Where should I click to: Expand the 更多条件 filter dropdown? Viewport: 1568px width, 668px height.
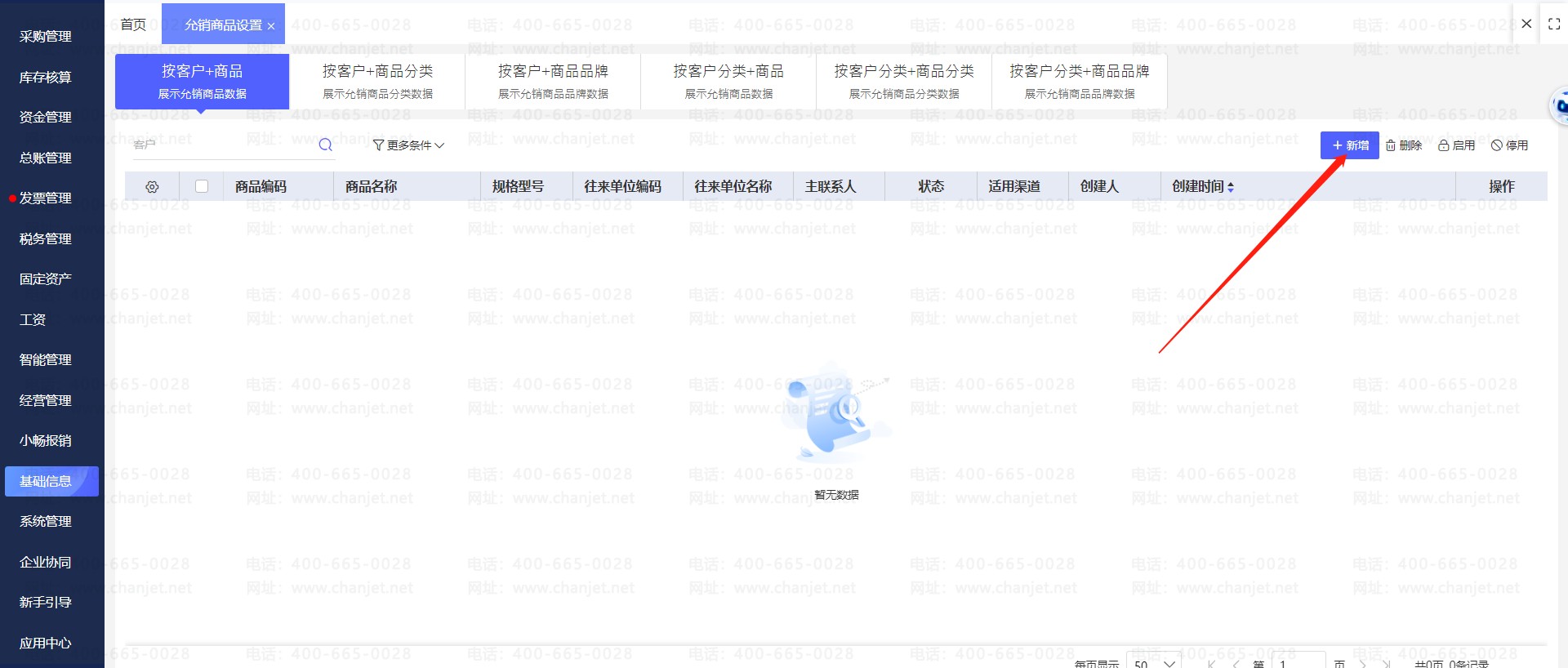(408, 145)
